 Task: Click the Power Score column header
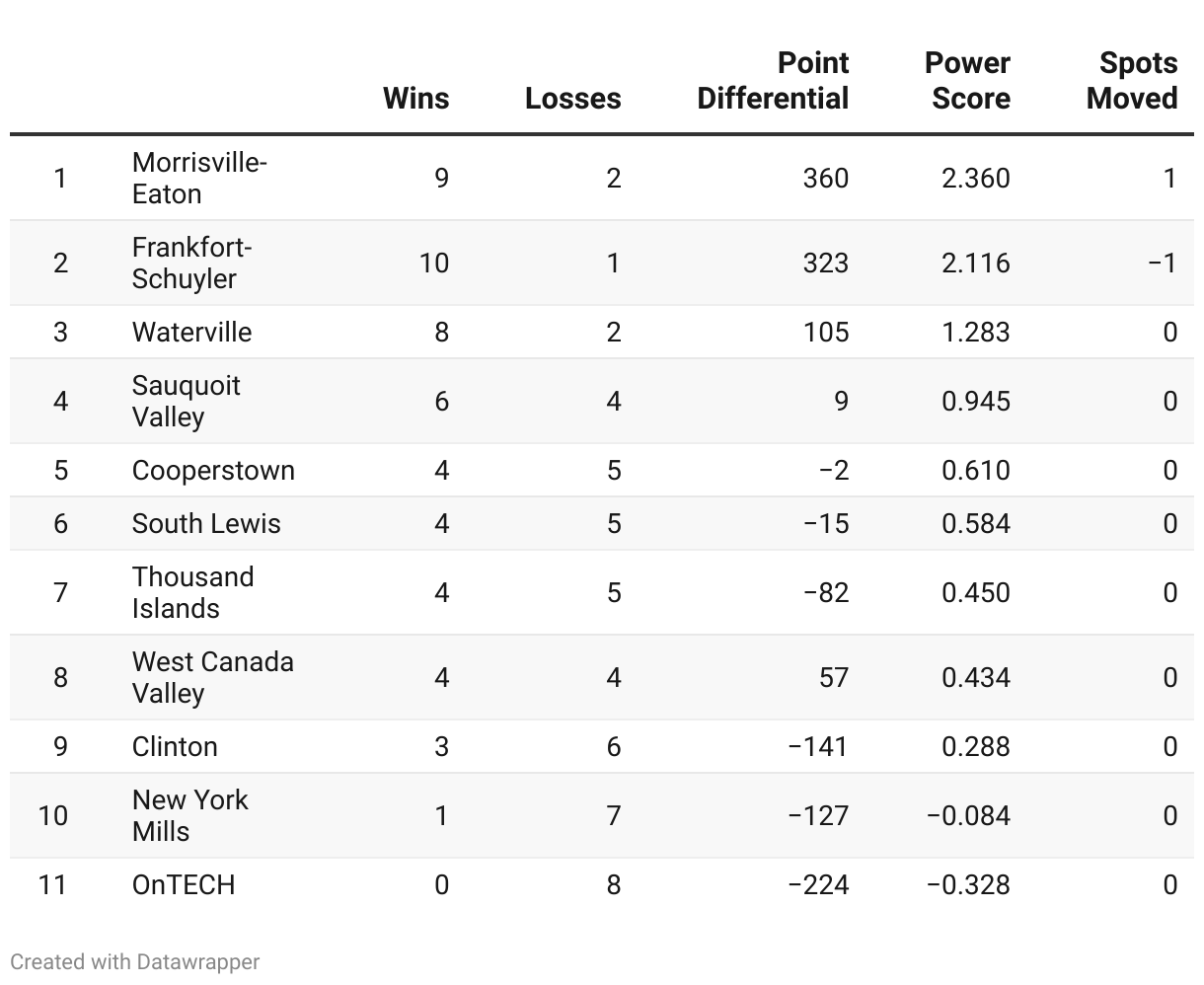[x=967, y=81]
